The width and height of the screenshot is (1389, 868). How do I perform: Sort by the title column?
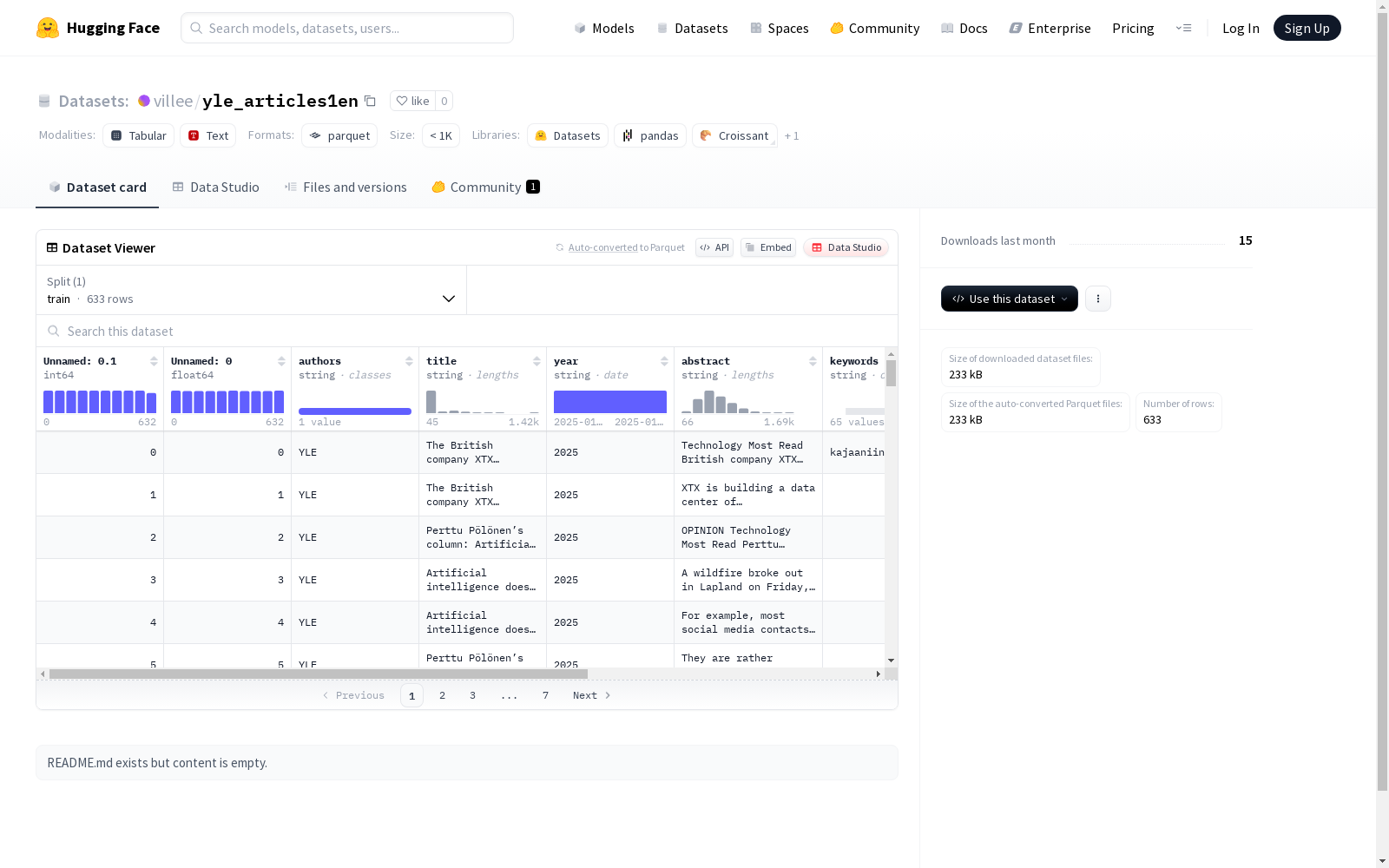coord(537,361)
